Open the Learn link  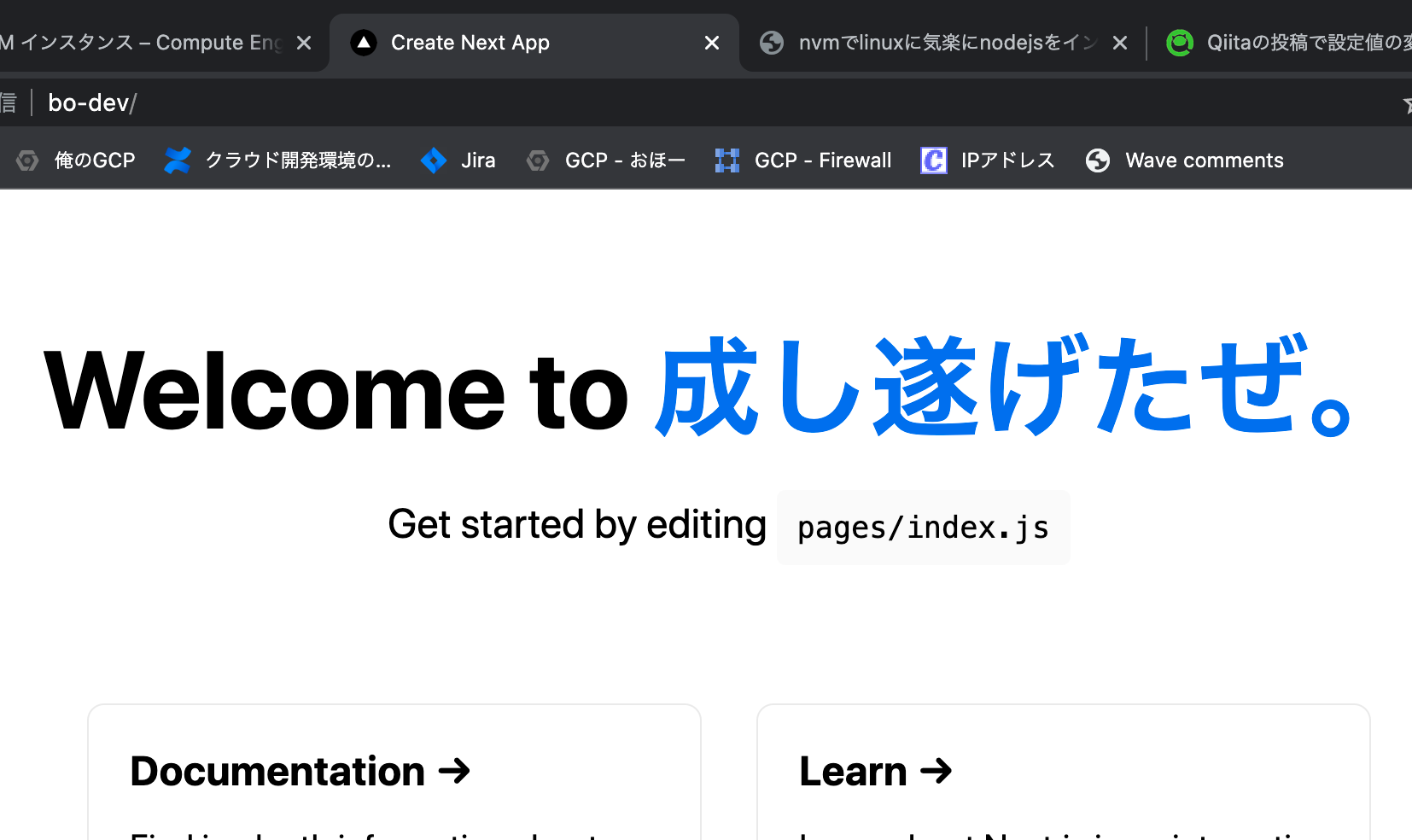875,771
